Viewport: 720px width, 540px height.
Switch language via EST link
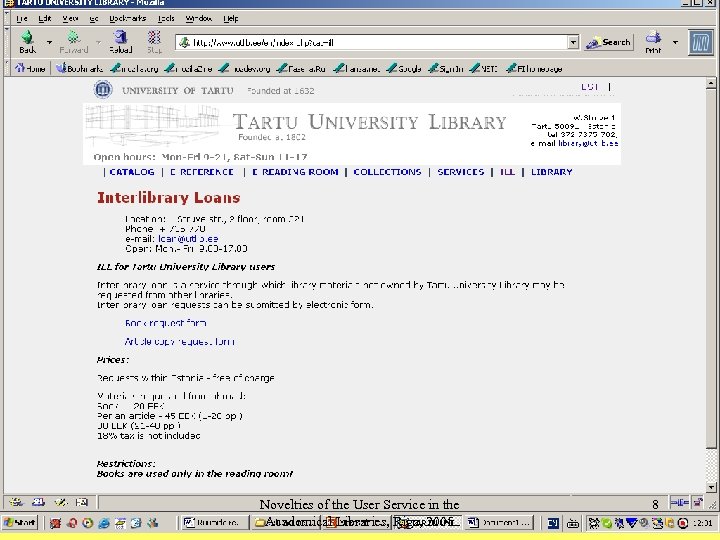click(590, 87)
